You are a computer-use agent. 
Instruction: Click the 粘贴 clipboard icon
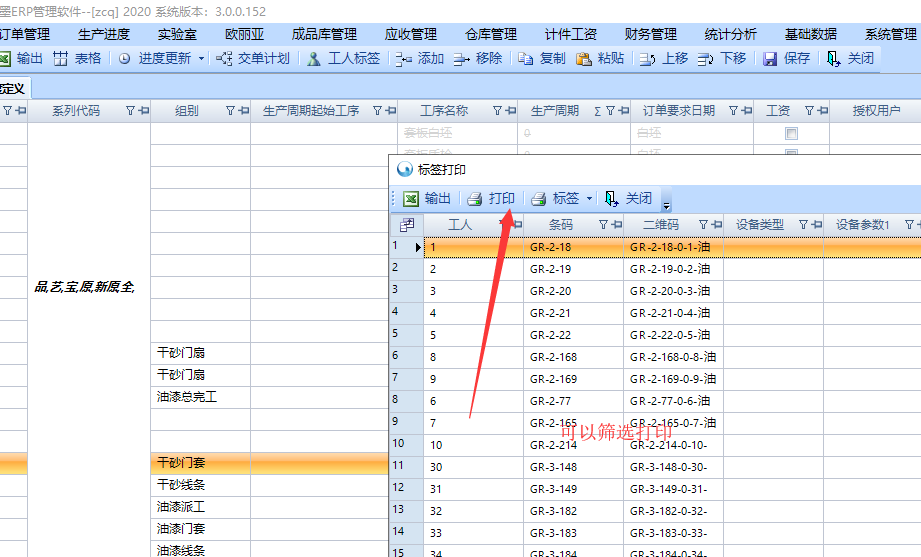click(584, 58)
